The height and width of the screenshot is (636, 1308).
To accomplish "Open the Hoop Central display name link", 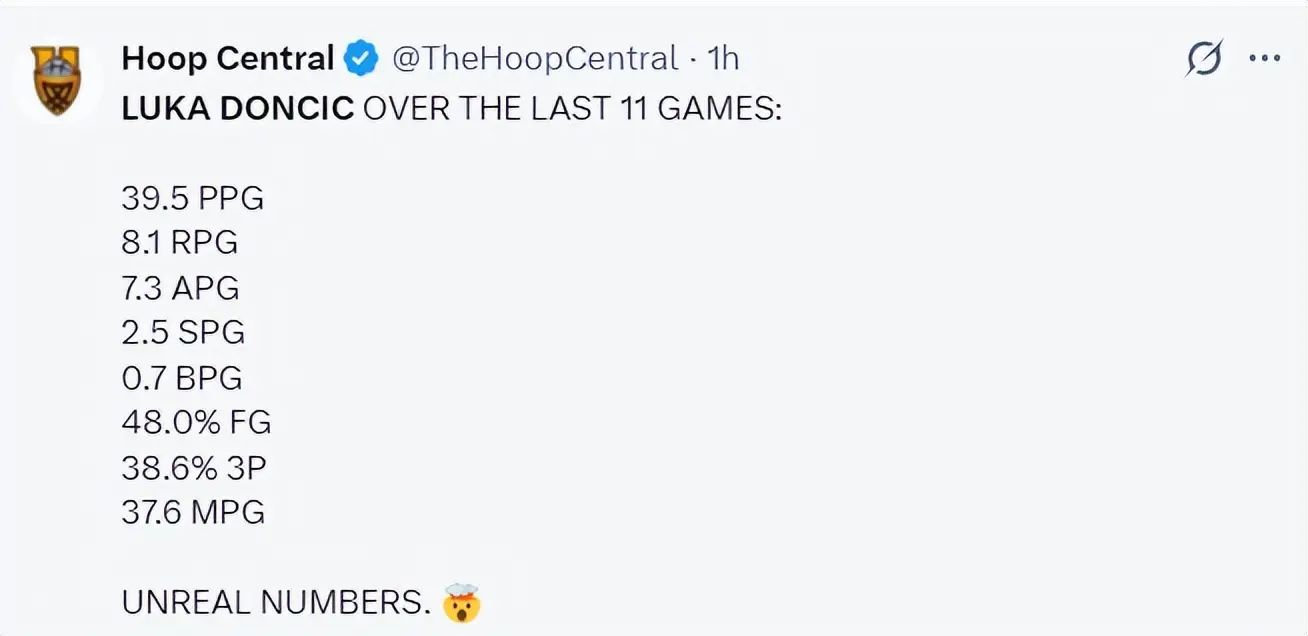I will pos(227,59).
